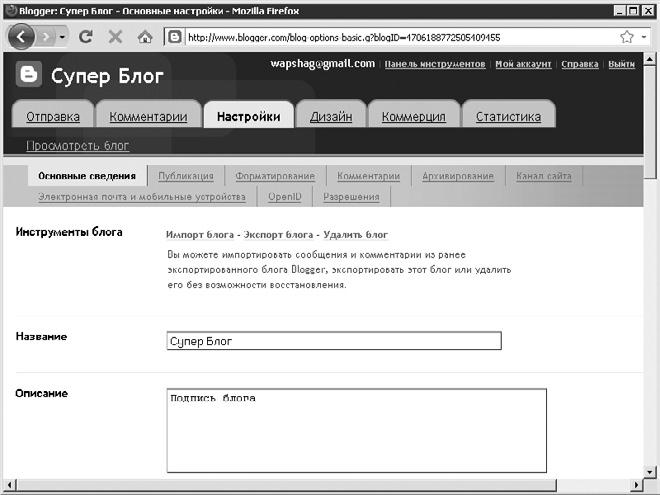Open the Разрешения settings sub-tab

tap(351, 197)
